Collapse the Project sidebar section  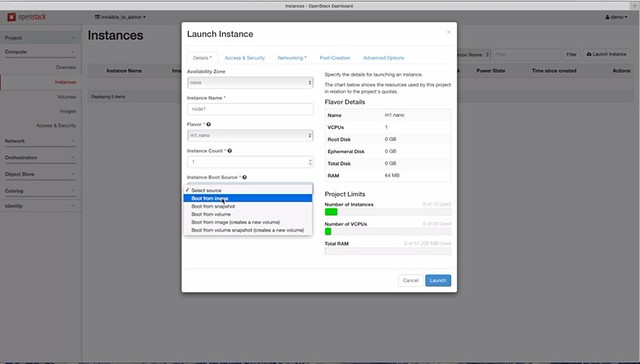click(40, 38)
